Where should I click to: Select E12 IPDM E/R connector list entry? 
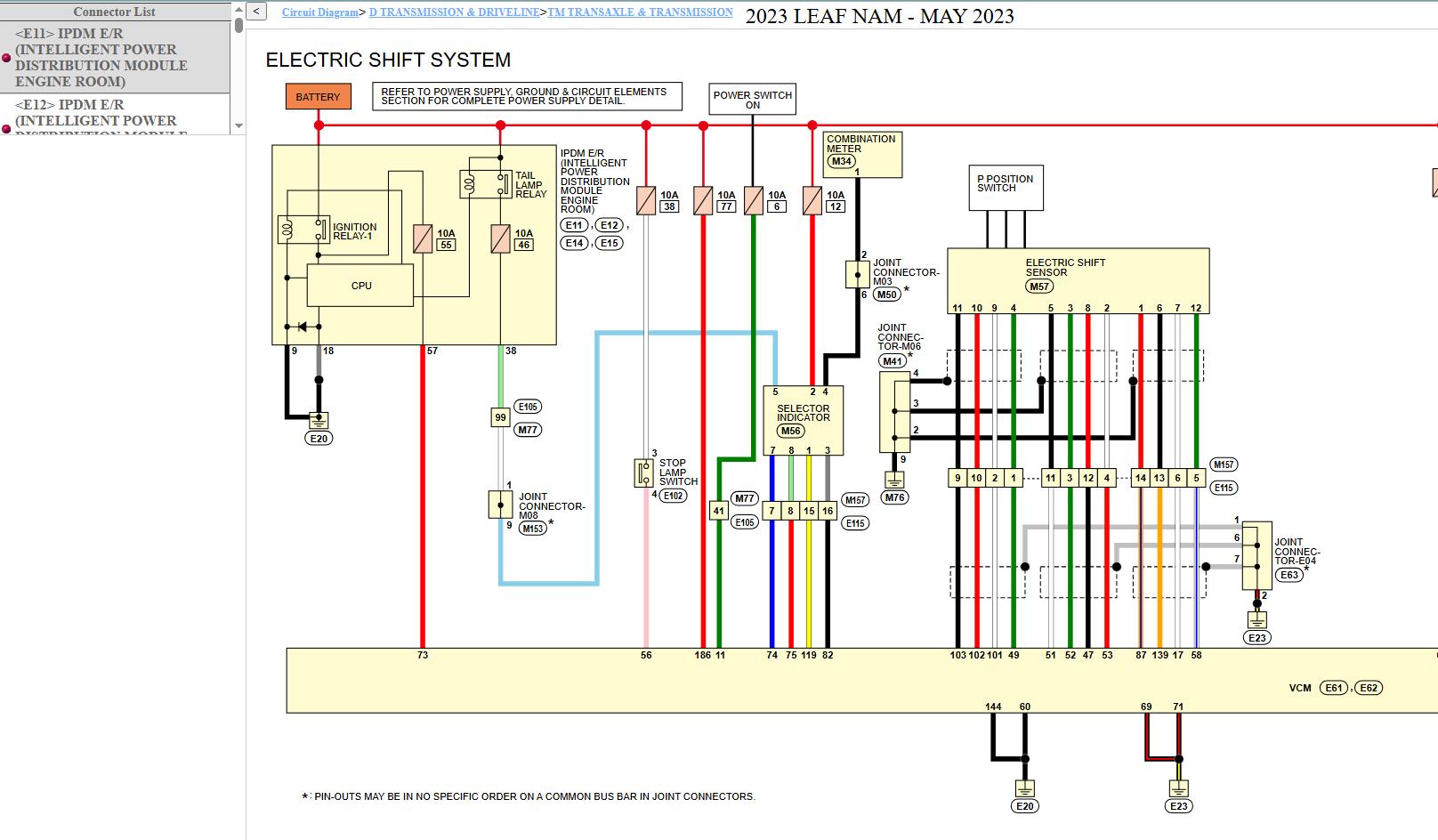(115, 115)
